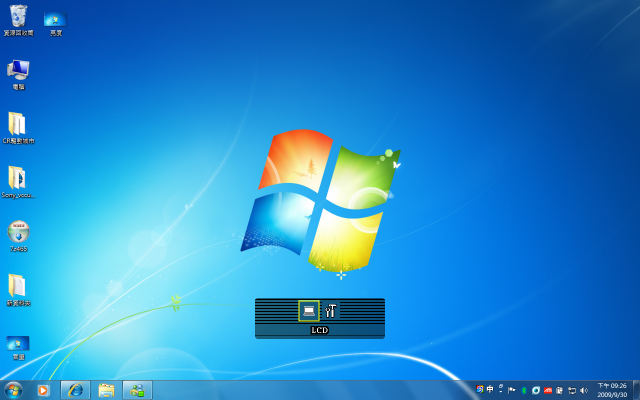Toggle the Chinese input mode indicator 中
The width and height of the screenshot is (640, 400).
pos(490,389)
